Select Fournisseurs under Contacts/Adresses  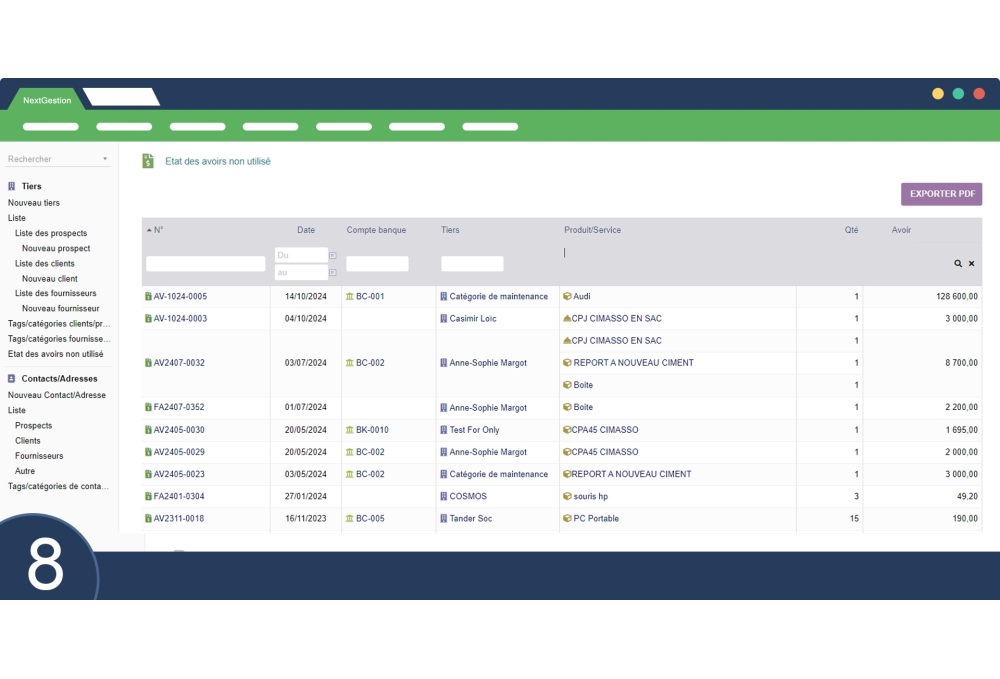click(39, 455)
